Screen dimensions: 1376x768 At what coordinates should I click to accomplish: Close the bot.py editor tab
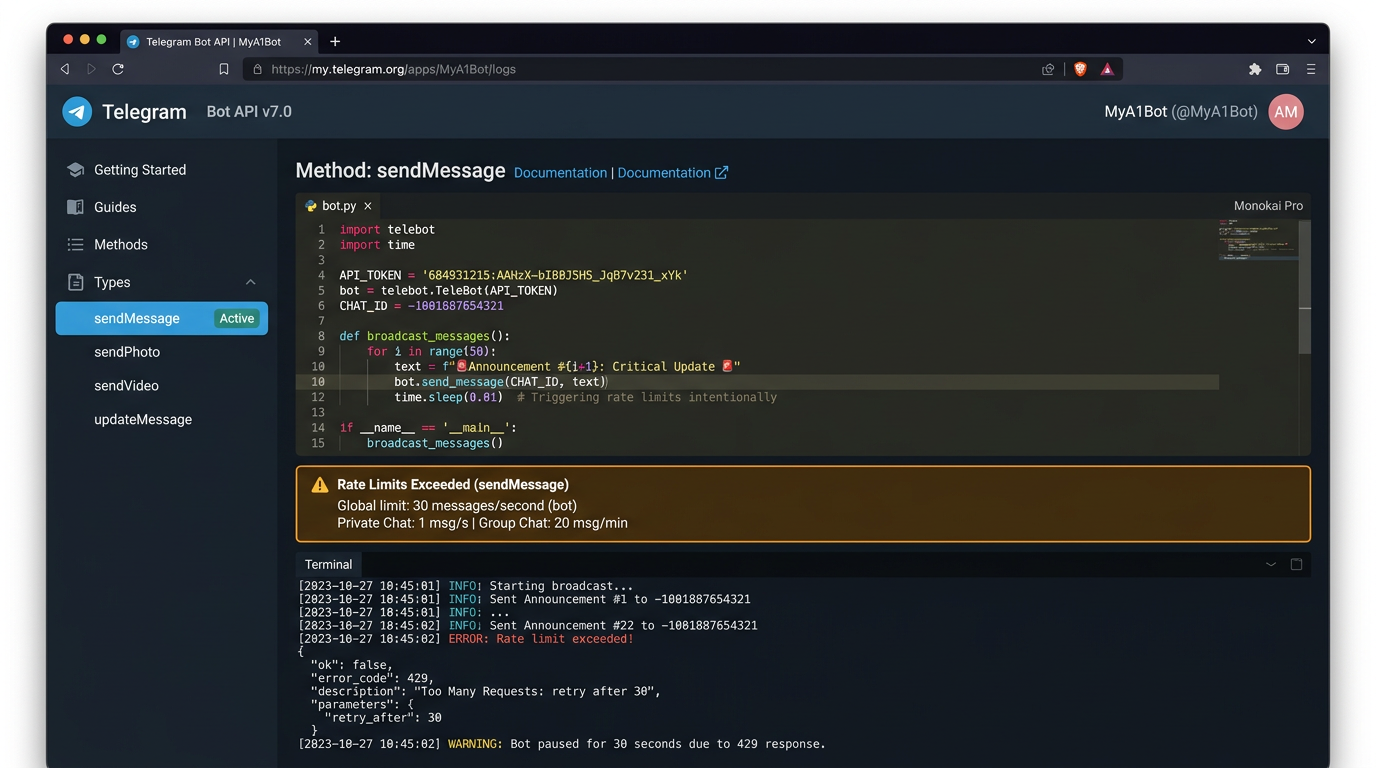[x=368, y=206]
